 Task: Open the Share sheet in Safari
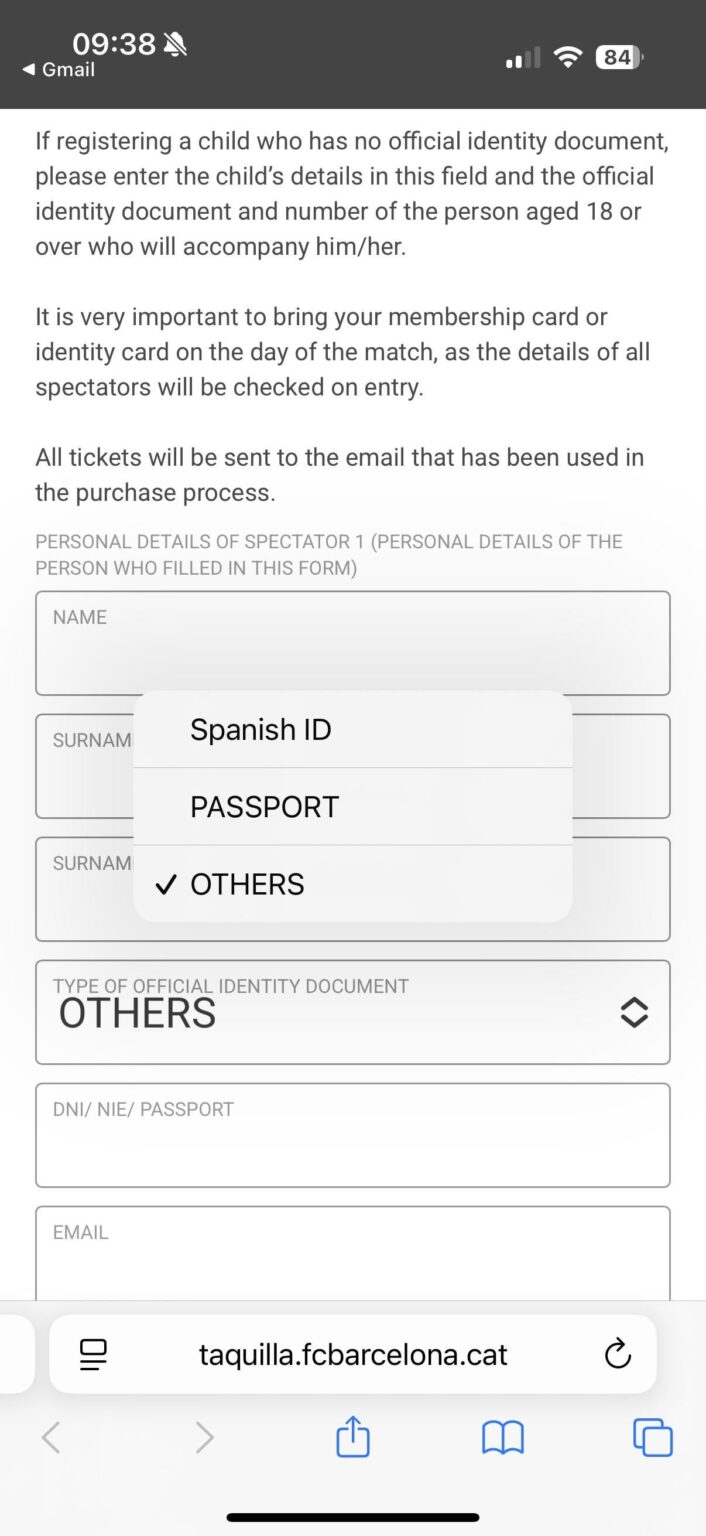tap(352, 1437)
